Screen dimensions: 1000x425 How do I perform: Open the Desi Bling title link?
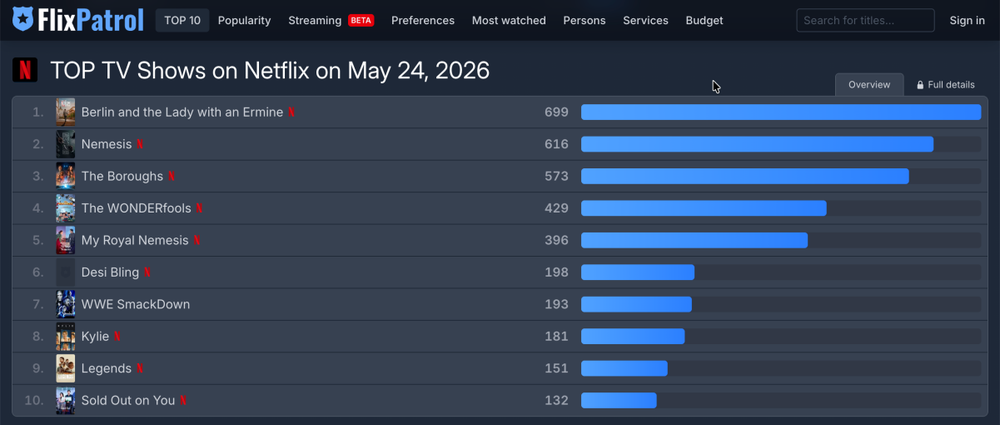pyautogui.click(x=110, y=272)
